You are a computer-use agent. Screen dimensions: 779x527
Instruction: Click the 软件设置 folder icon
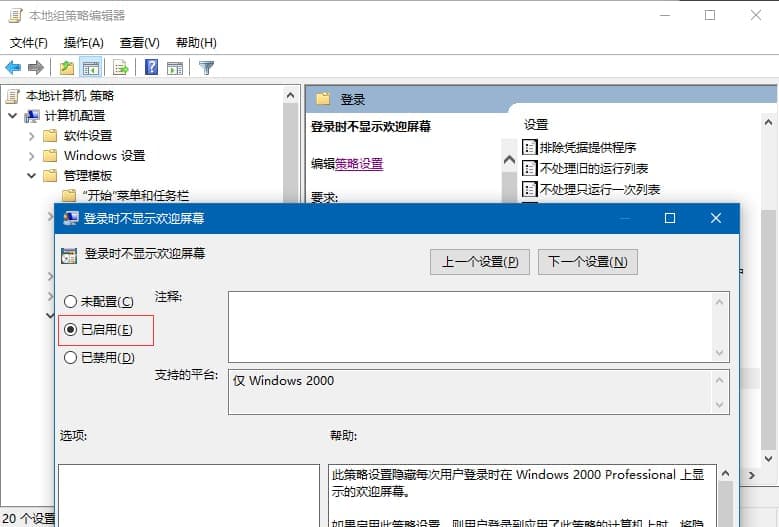pyautogui.click(x=50, y=136)
